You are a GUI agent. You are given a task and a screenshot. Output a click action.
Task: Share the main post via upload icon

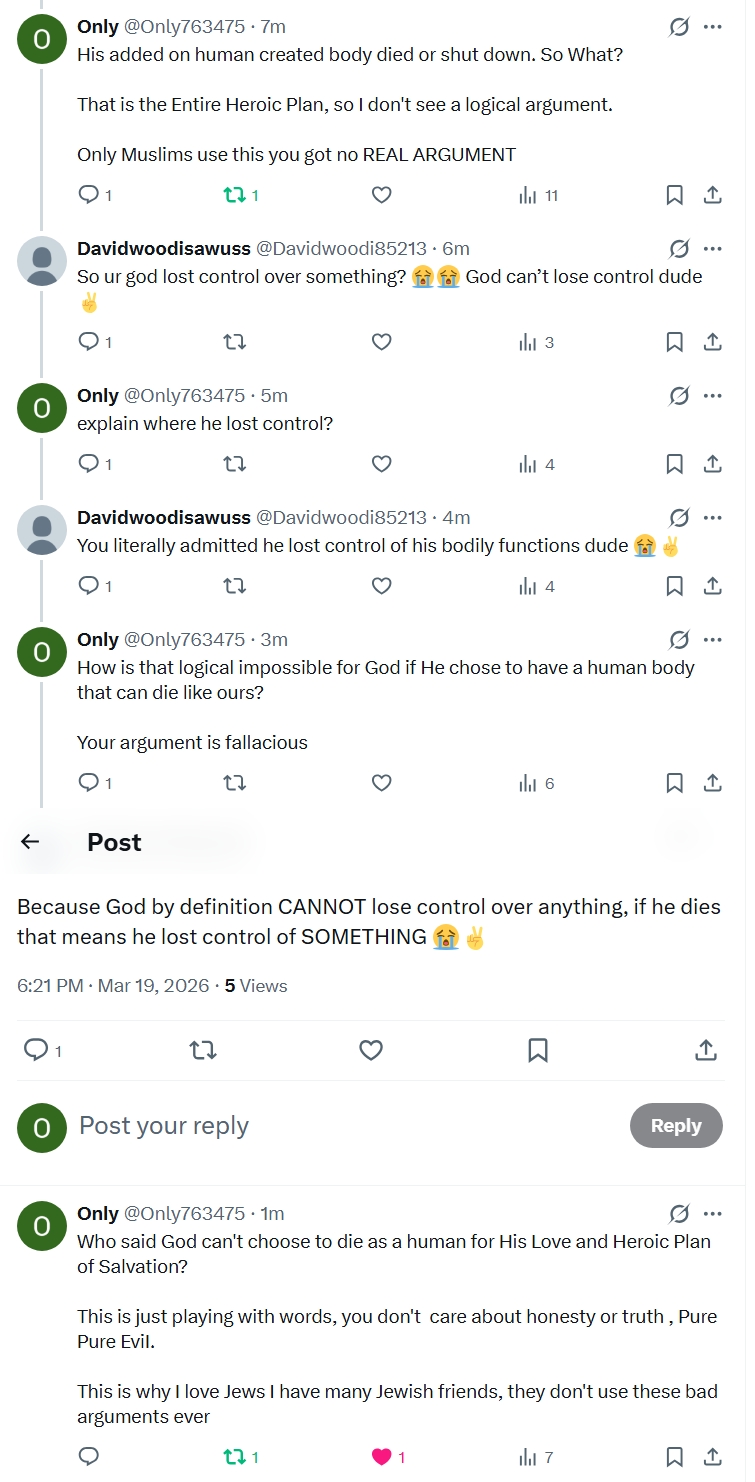point(705,1050)
